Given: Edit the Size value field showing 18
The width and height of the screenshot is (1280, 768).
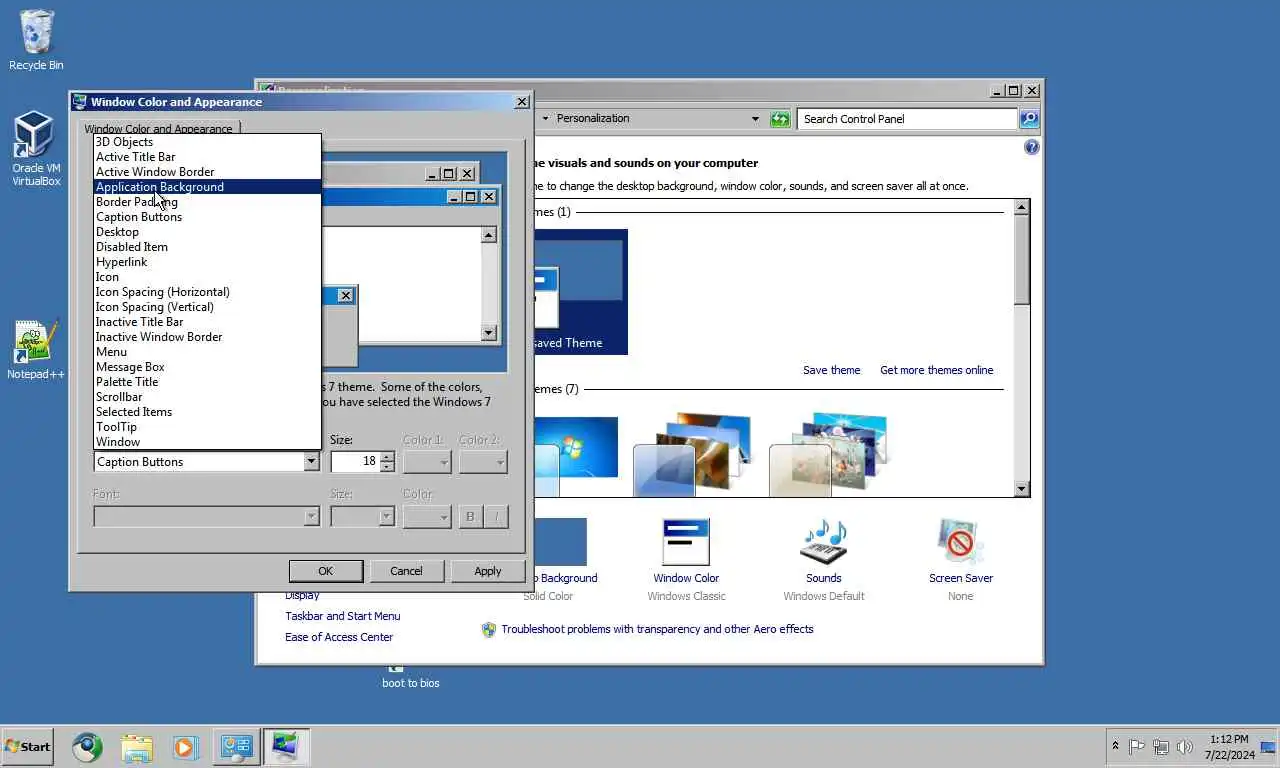Looking at the screenshot, I should (x=355, y=462).
